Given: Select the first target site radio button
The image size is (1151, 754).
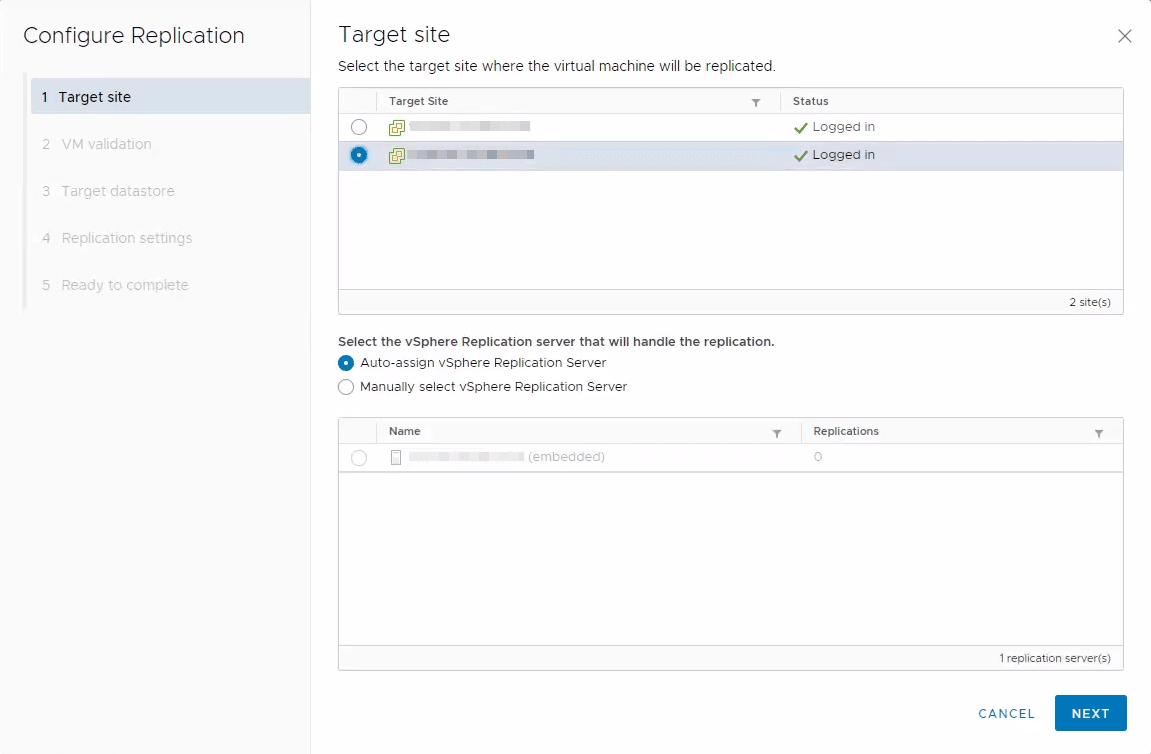Looking at the screenshot, I should pos(359,128).
